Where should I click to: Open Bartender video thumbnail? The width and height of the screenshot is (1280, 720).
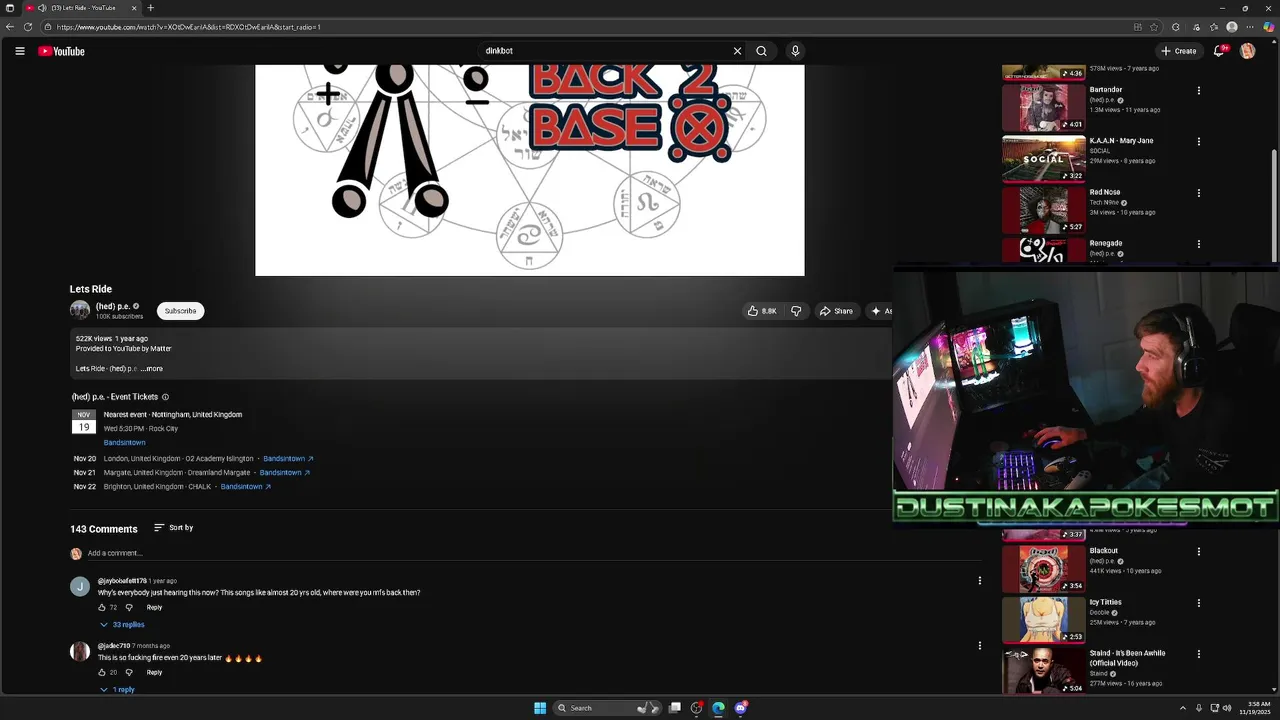[1043, 106]
